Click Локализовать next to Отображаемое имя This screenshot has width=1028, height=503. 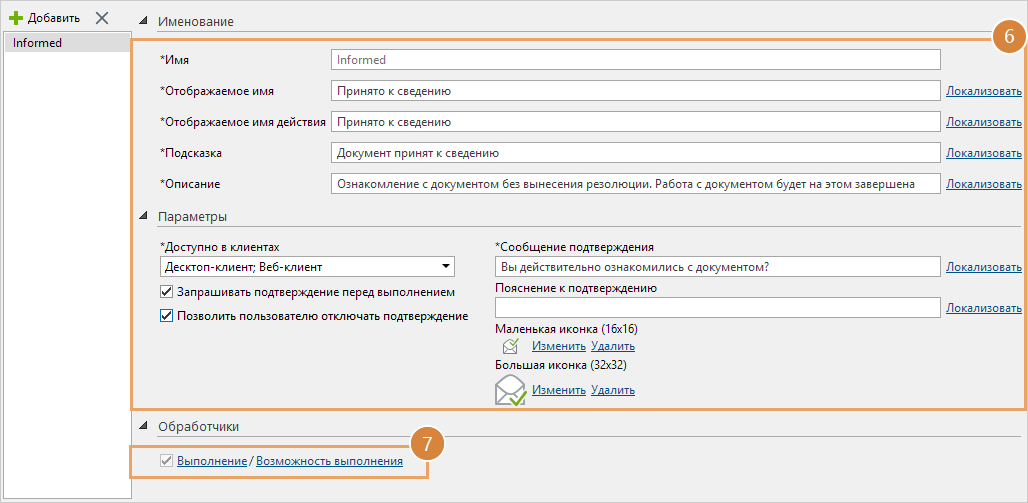tap(983, 91)
